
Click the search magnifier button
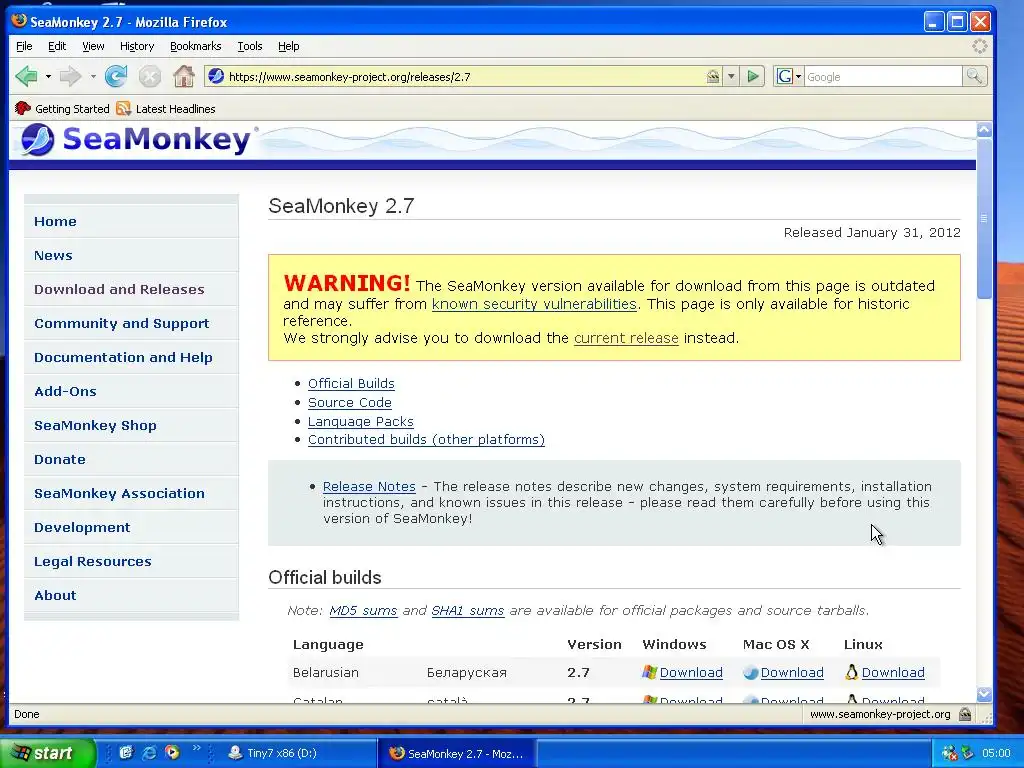tap(974, 76)
